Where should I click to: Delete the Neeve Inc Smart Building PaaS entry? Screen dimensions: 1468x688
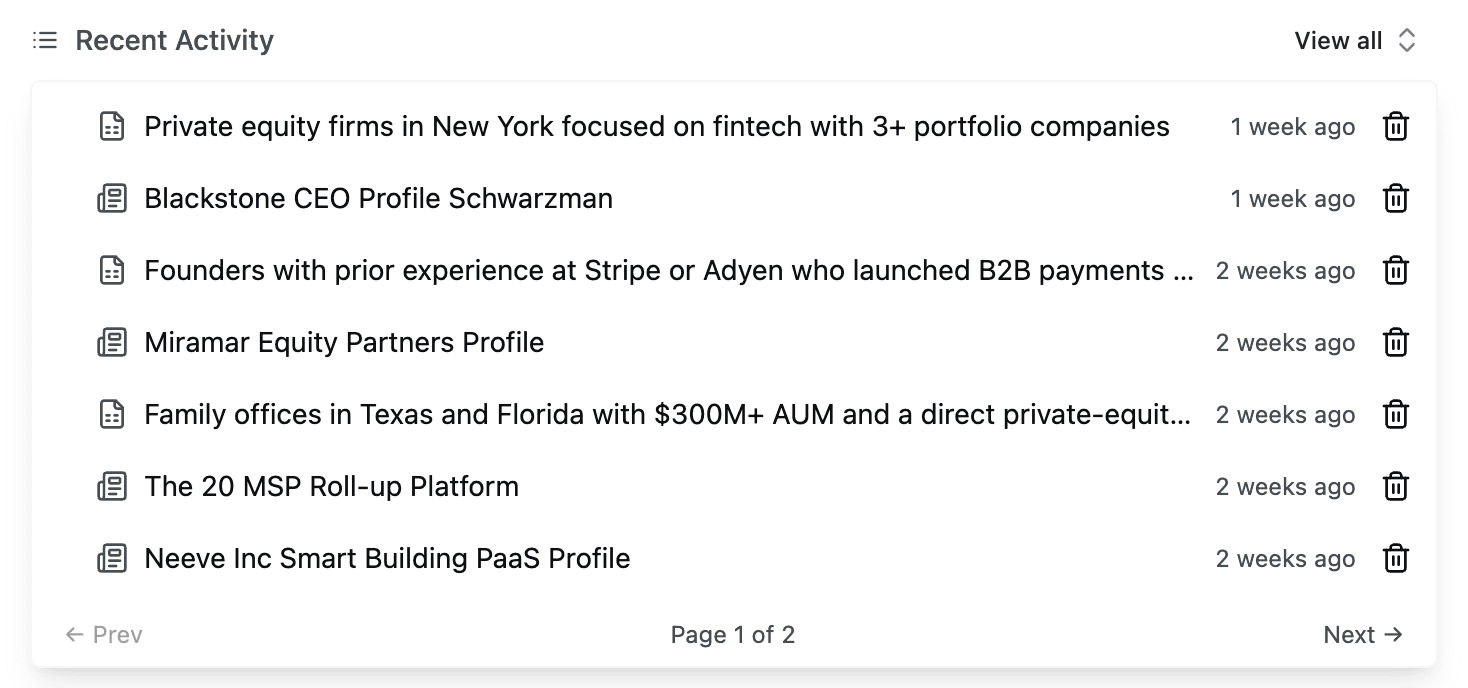(1395, 558)
